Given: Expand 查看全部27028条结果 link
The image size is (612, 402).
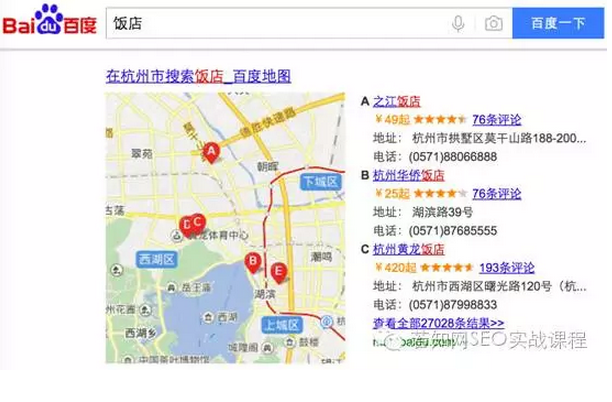Looking at the screenshot, I should point(438,323).
